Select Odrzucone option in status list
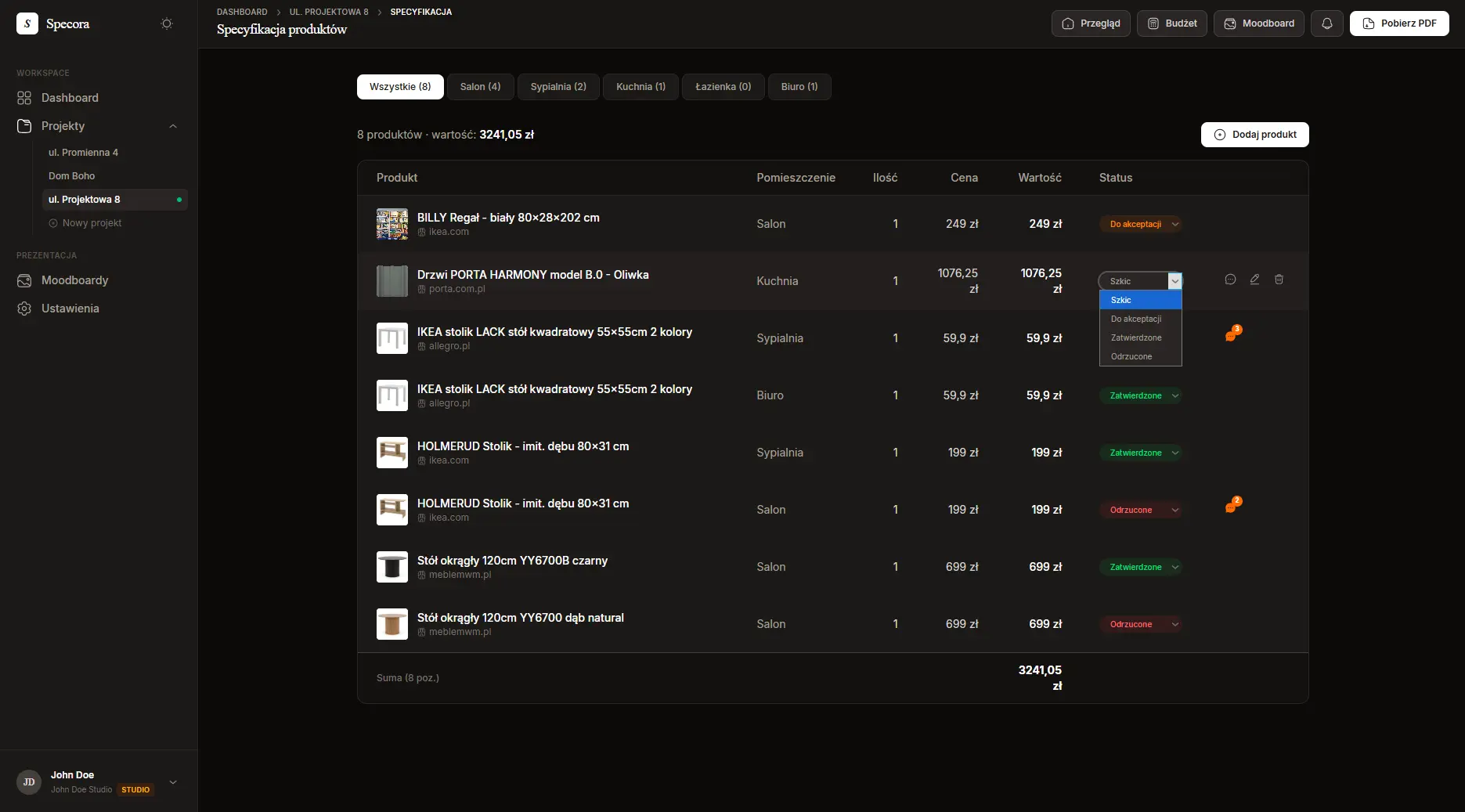Viewport: 1465px width, 812px height. (1131, 356)
